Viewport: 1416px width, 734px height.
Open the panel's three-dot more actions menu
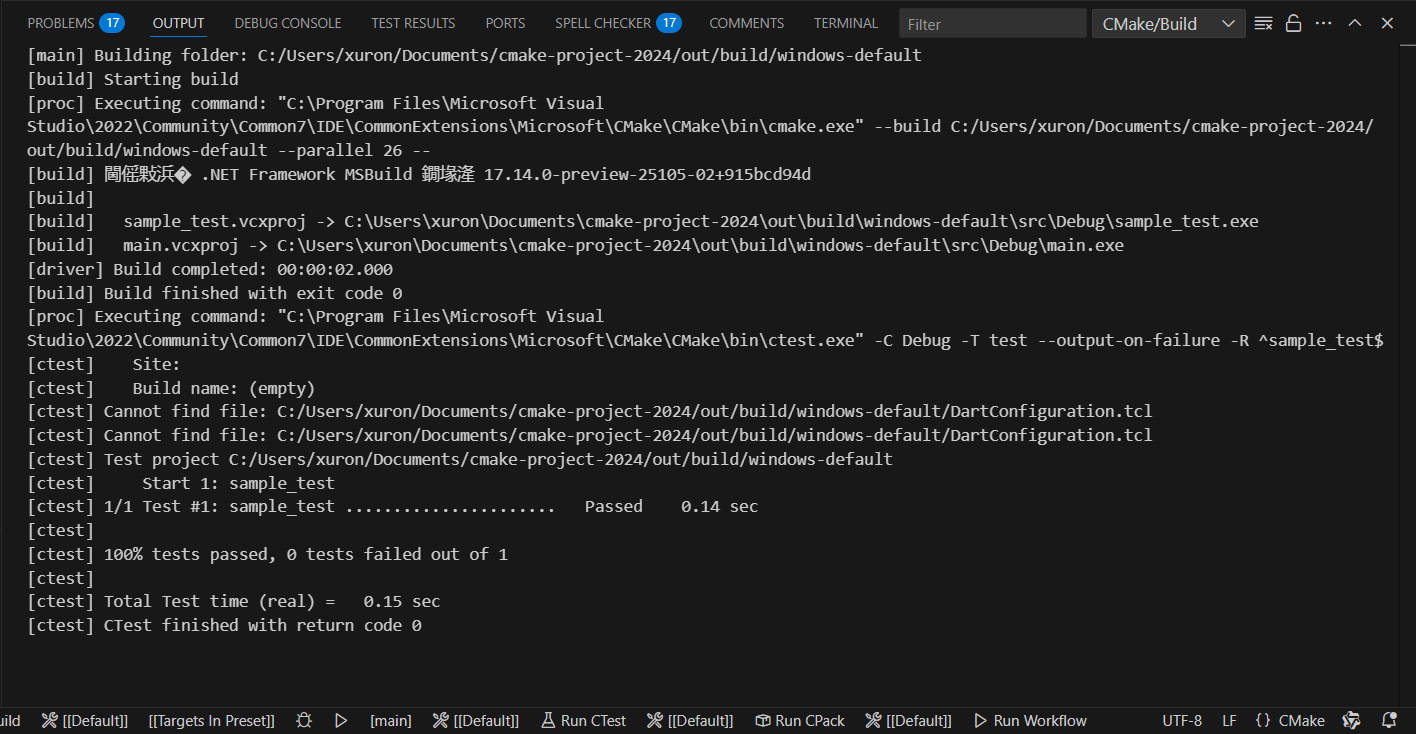click(x=1324, y=23)
